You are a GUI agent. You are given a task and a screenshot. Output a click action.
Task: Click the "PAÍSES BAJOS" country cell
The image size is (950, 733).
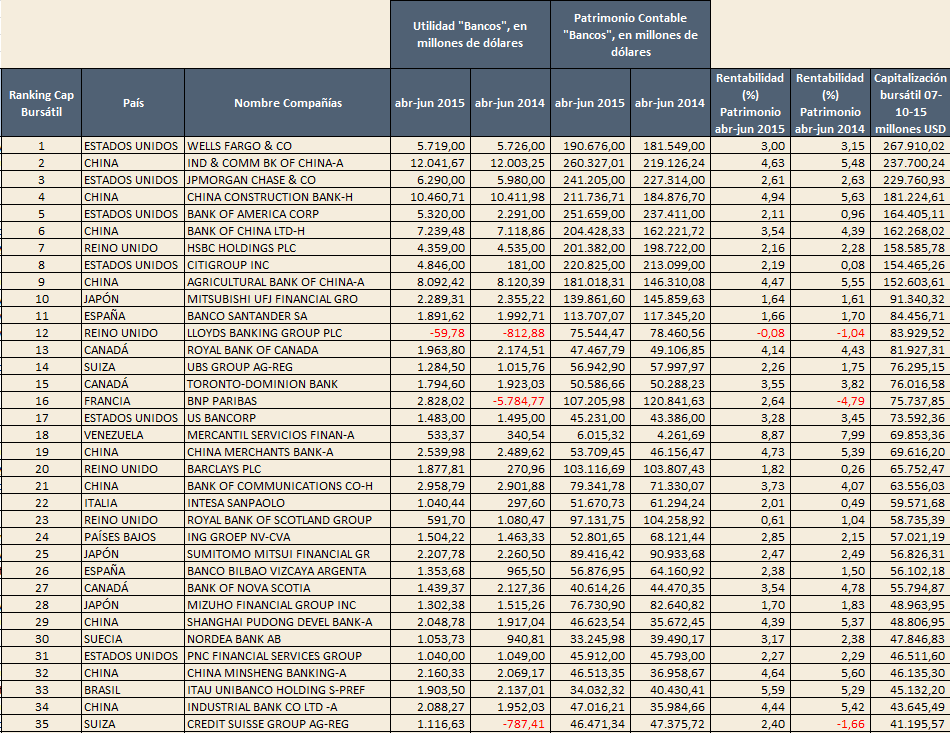(x=133, y=536)
